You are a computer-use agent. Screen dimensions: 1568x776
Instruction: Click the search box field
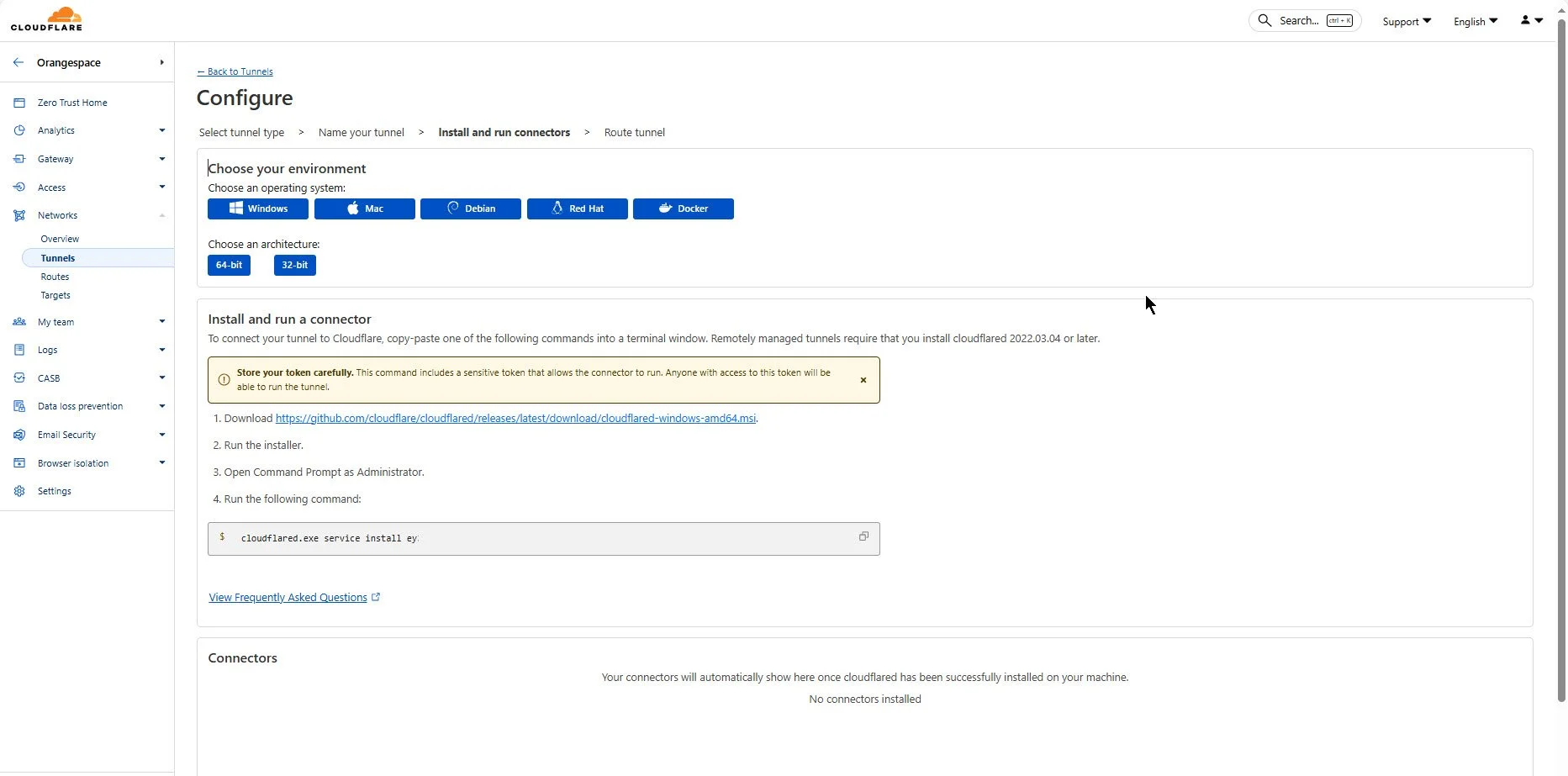(1305, 20)
